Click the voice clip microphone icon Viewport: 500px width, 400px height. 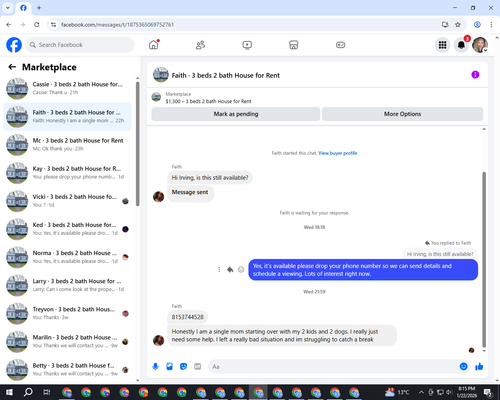[x=155, y=367]
